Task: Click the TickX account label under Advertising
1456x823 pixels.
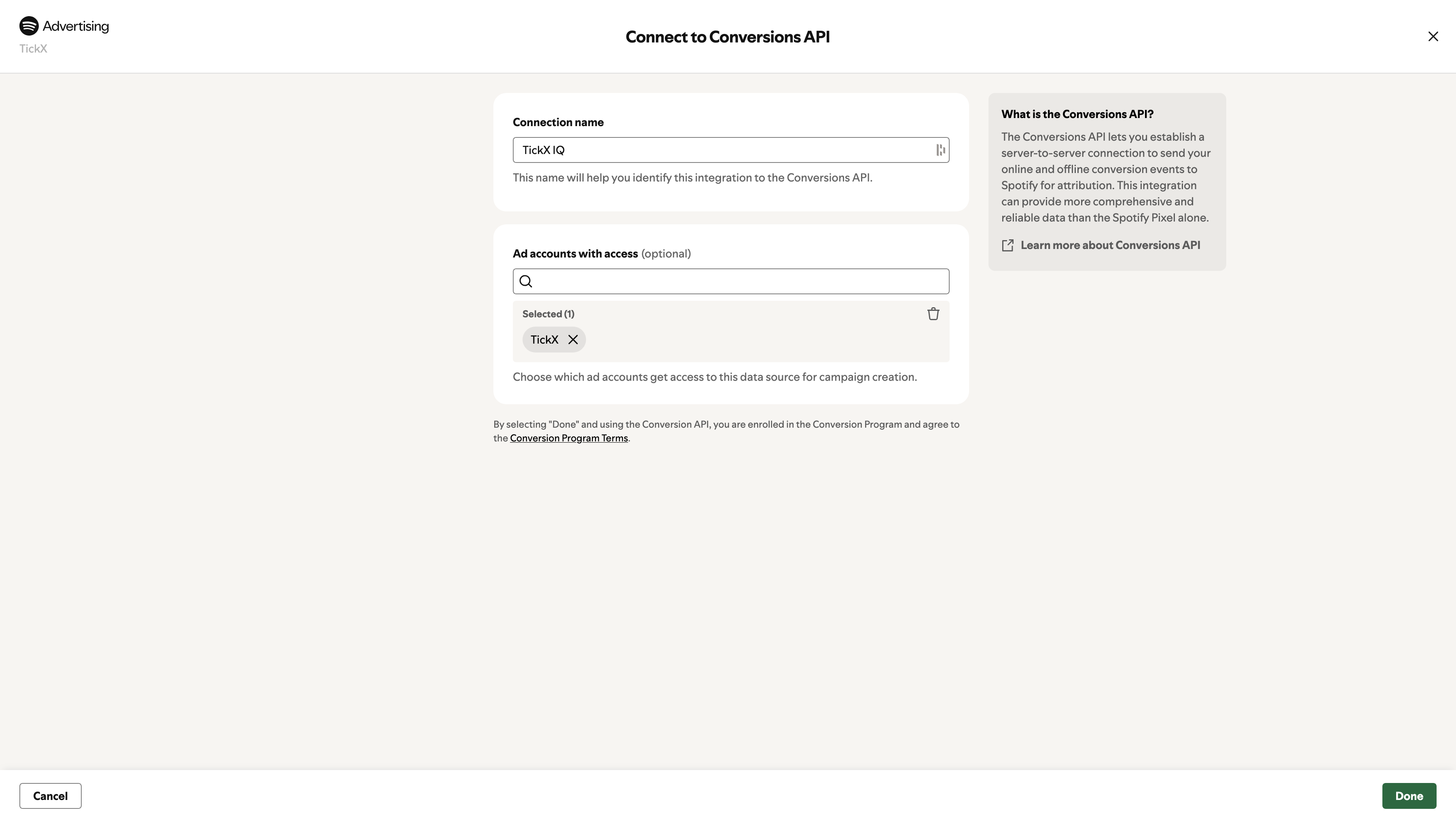Action: point(33,49)
